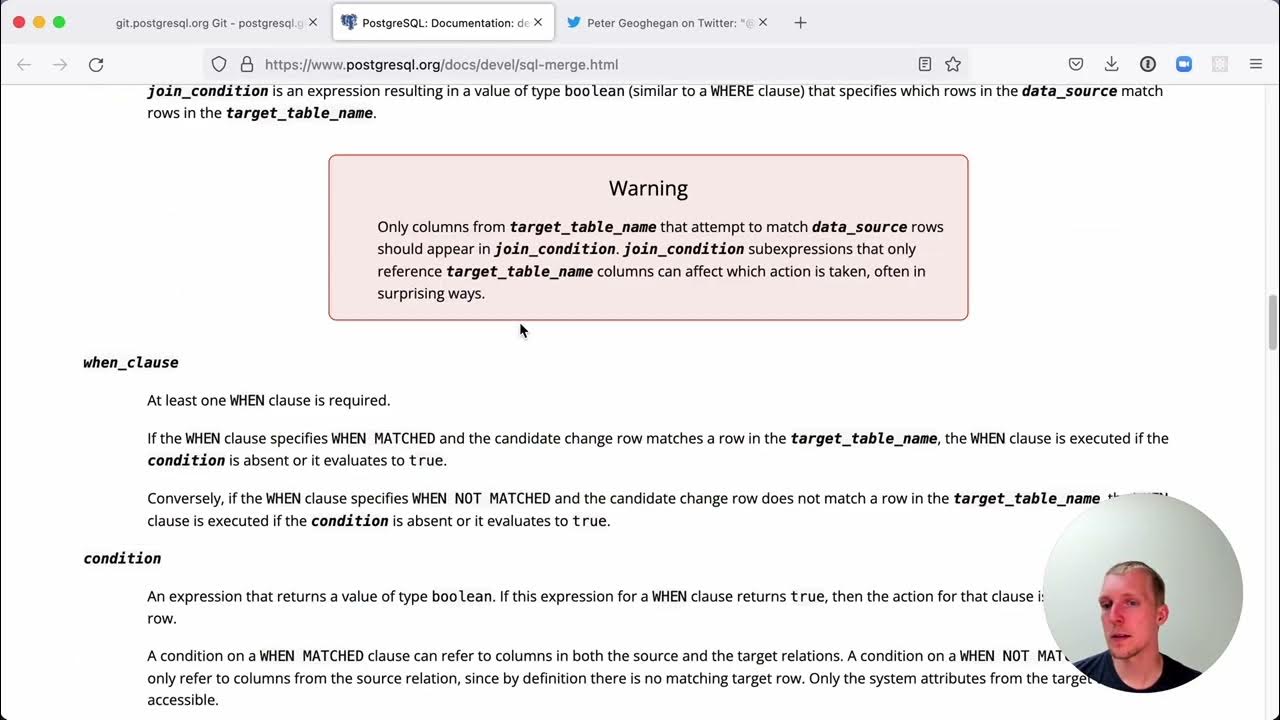This screenshot has height=720, width=1280.
Task: Click the text 'At least one WHEN clause is required.'
Action: point(269,400)
